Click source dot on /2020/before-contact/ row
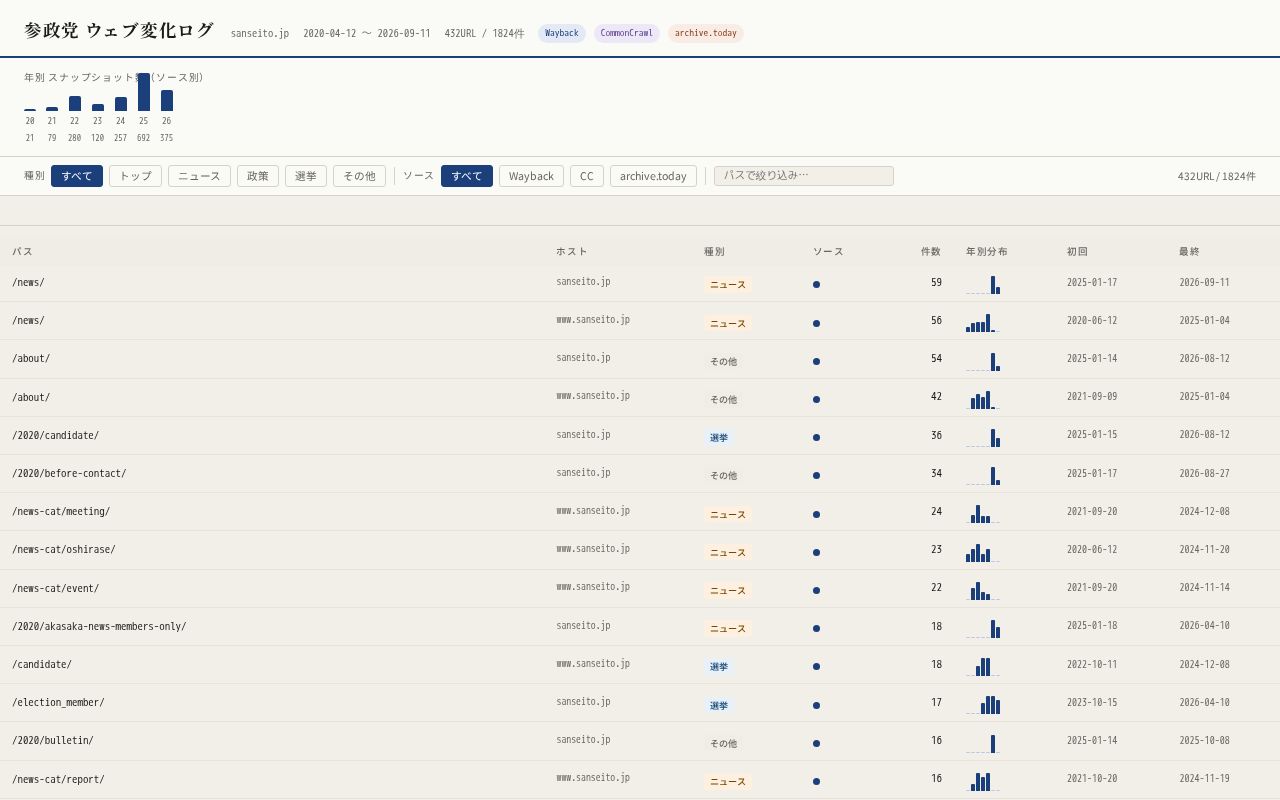This screenshot has width=1280, height=800. coord(816,476)
